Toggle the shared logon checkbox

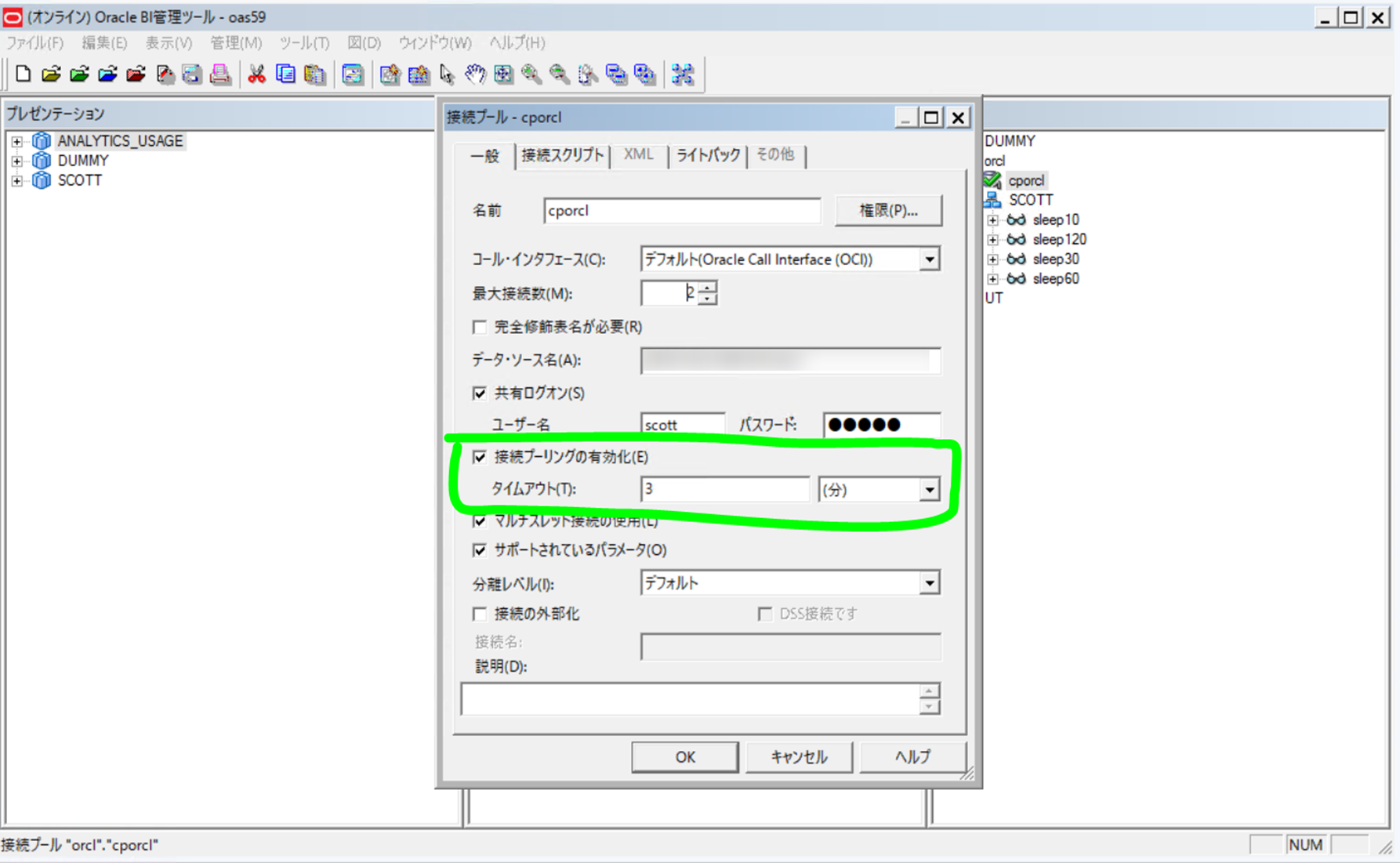(479, 393)
